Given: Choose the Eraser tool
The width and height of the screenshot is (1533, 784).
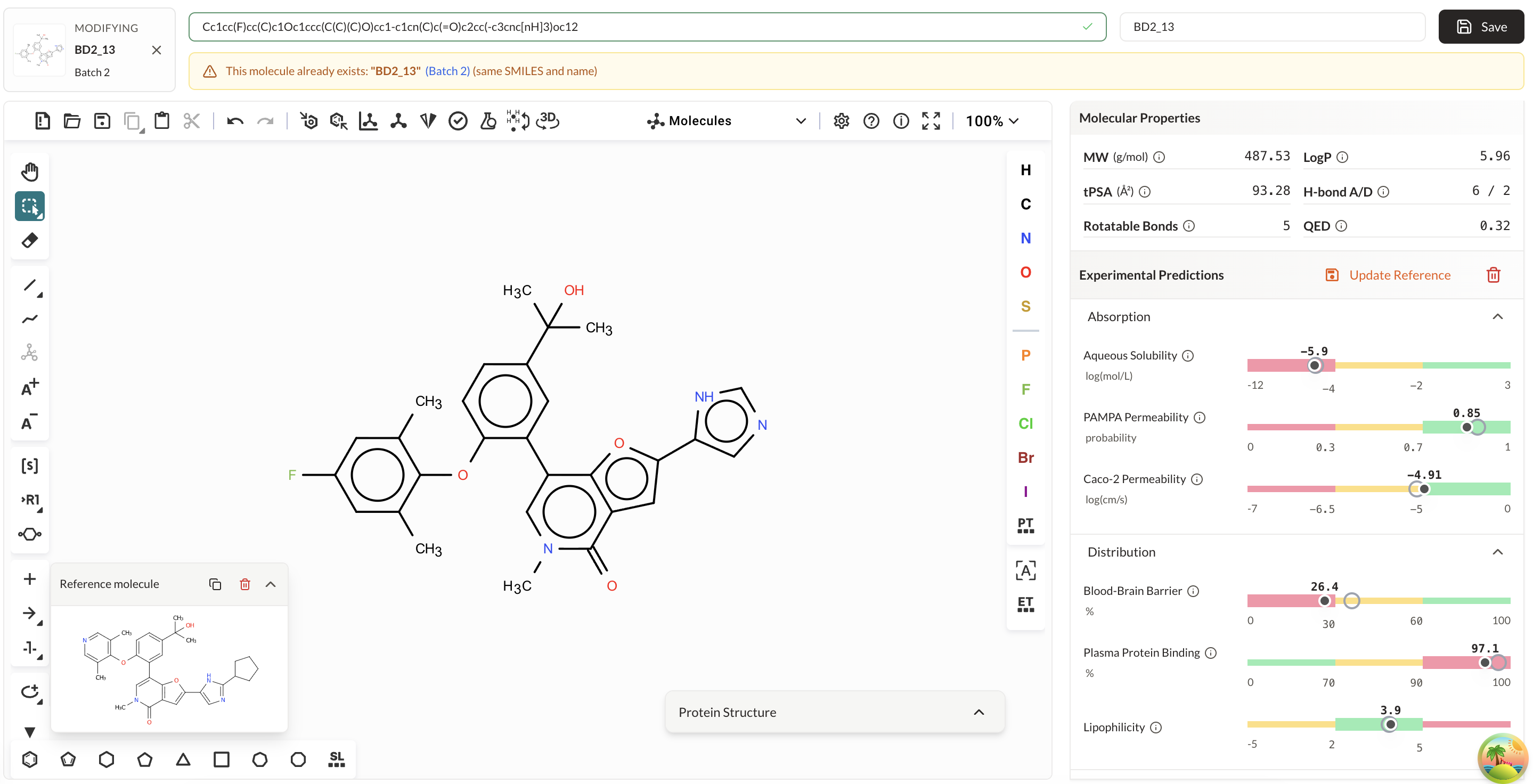Looking at the screenshot, I should tap(30, 240).
